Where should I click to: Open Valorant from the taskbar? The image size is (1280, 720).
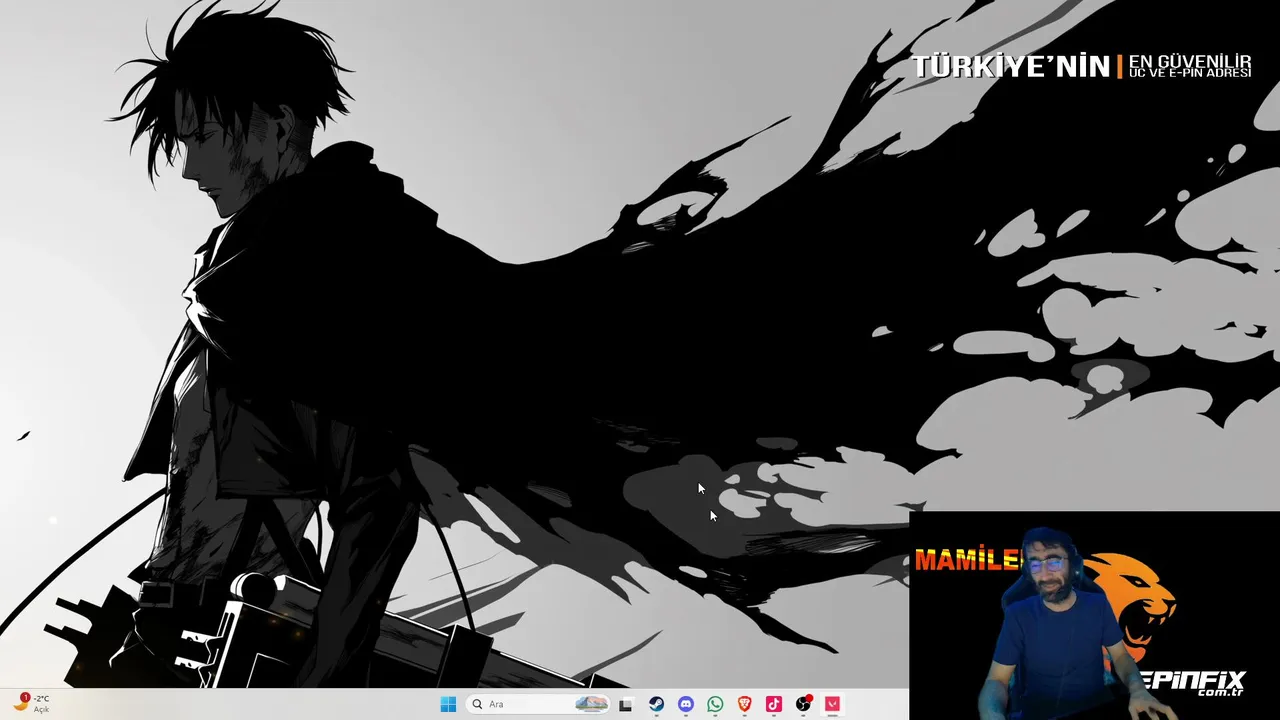click(x=832, y=704)
